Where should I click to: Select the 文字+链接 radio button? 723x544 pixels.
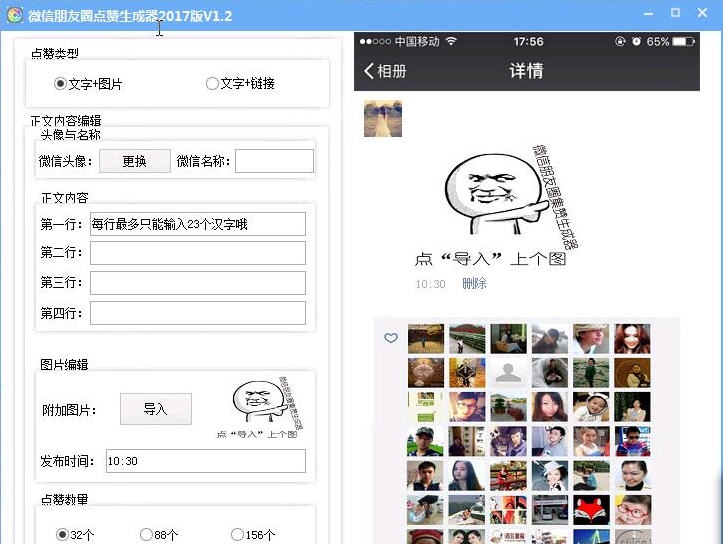coord(212,83)
